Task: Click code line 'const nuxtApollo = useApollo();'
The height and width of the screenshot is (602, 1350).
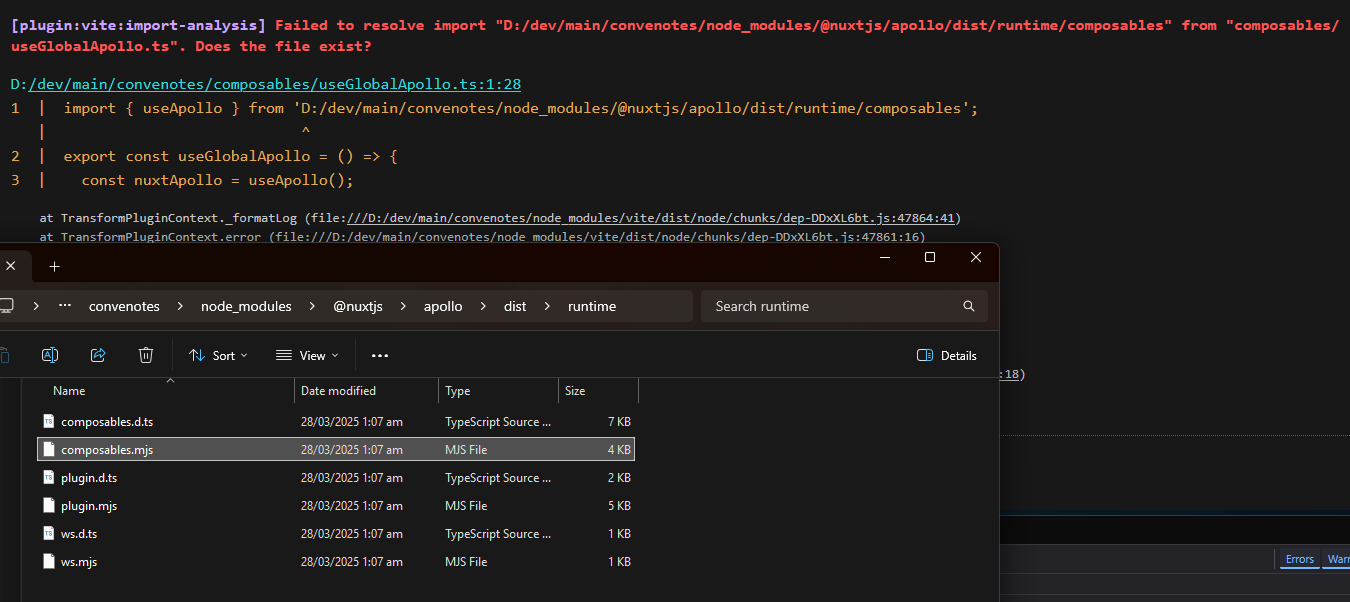Action: [218, 180]
